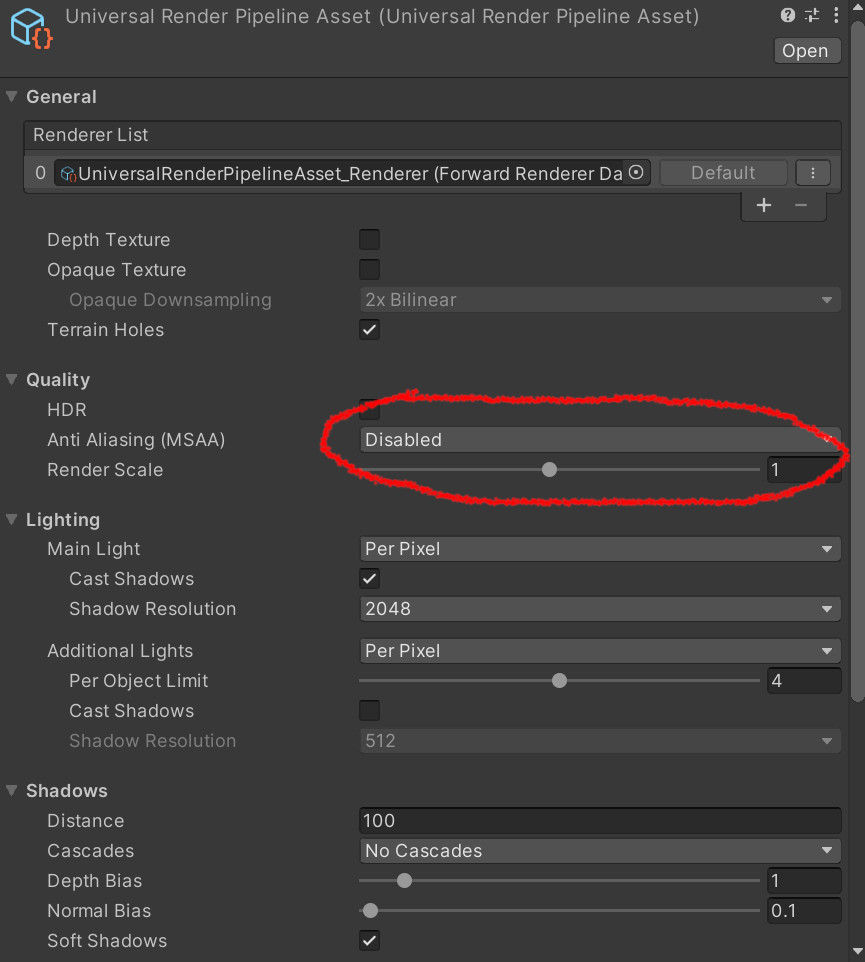Enable the Opaque Texture checkbox

[x=369, y=269]
